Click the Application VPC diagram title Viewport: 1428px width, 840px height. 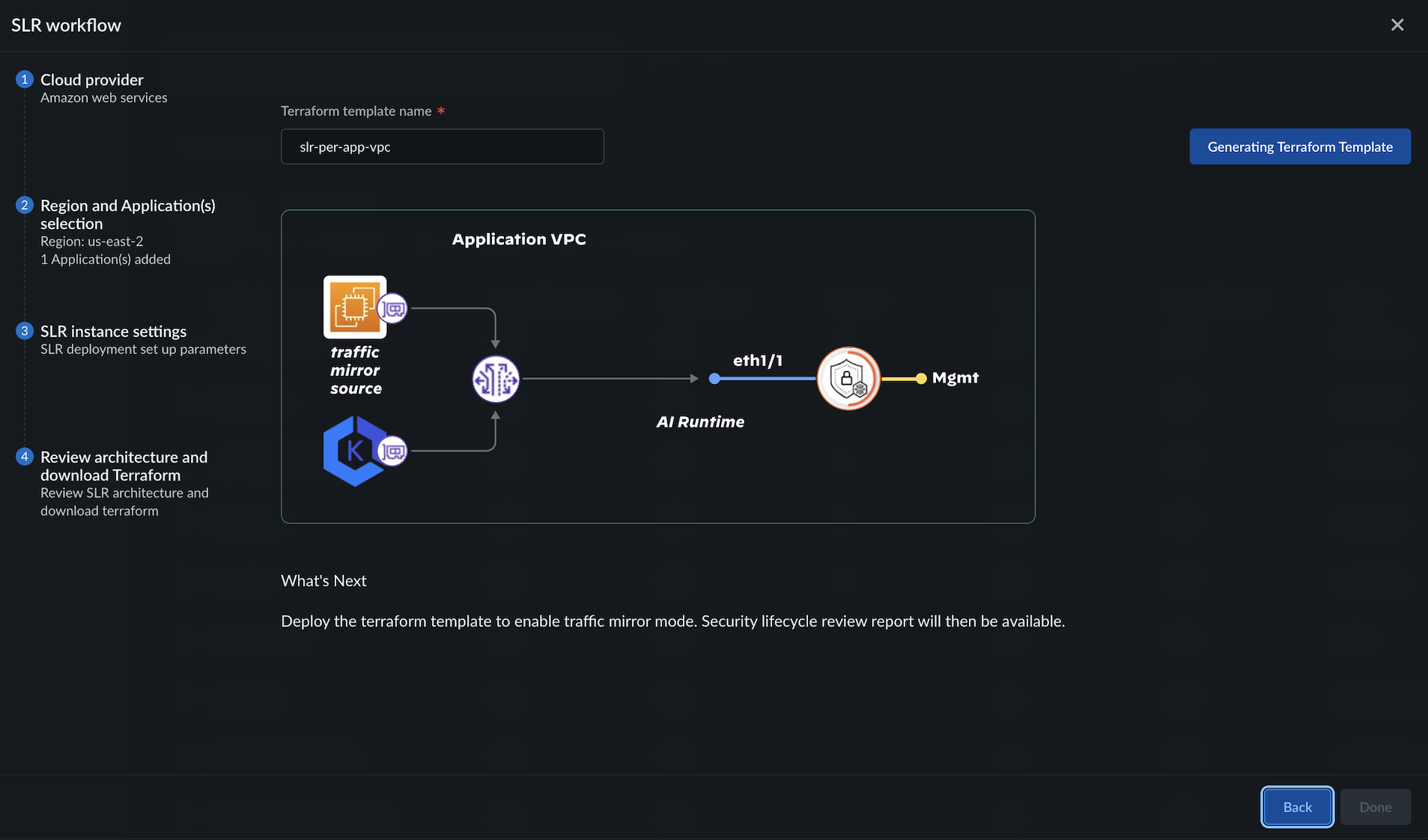click(x=519, y=240)
